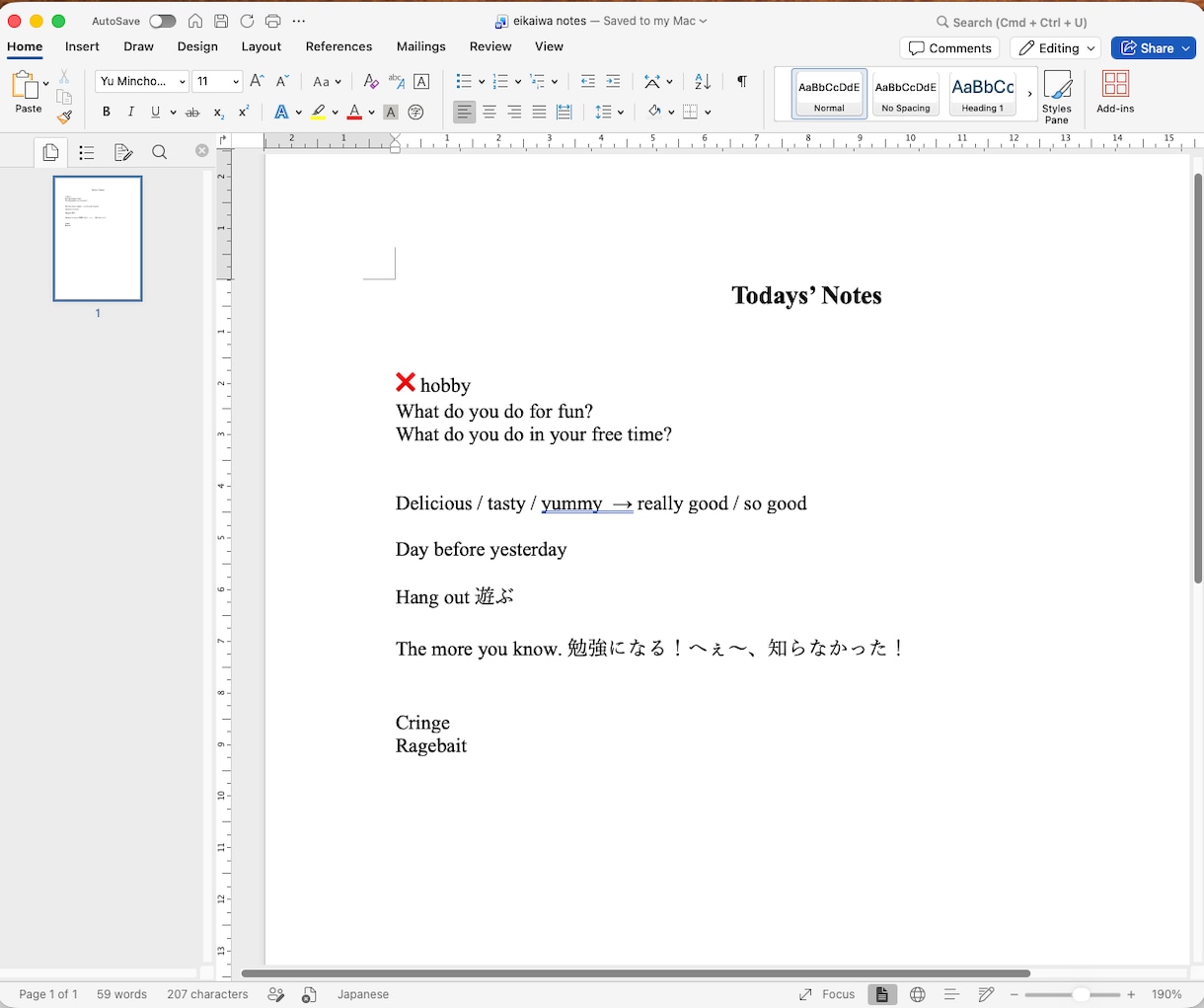Apply superscript formatting
Image resolution: width=1204 pixels, height=1008 pixels.
[x=244, y=113]
